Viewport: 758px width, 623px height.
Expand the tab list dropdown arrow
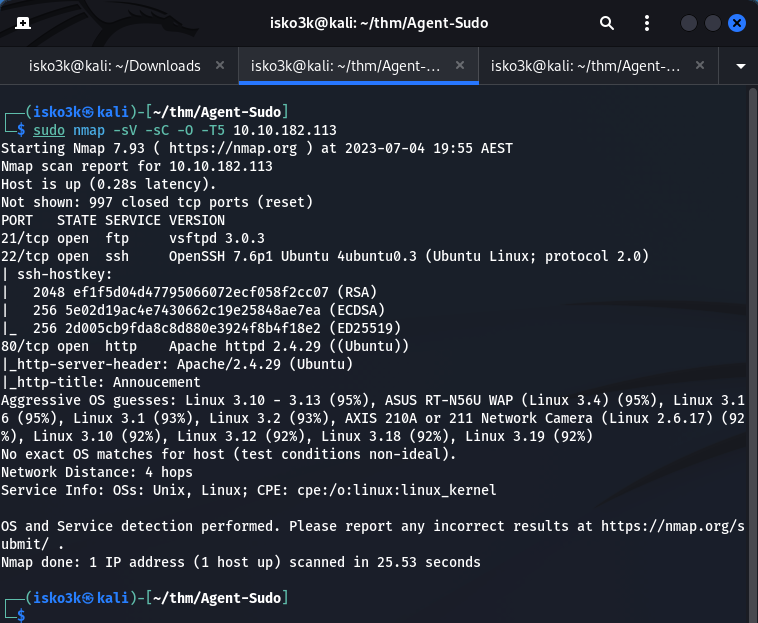(740, 66)
